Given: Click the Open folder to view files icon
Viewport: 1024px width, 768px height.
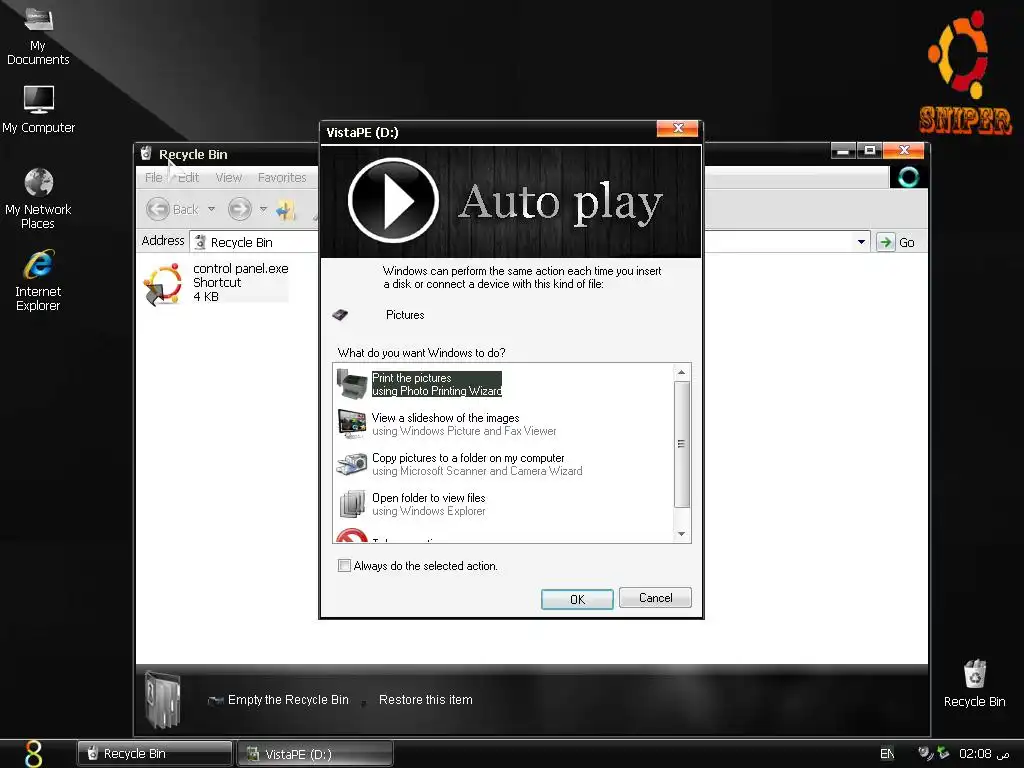Looking at the screenshot, I should 352,504.
